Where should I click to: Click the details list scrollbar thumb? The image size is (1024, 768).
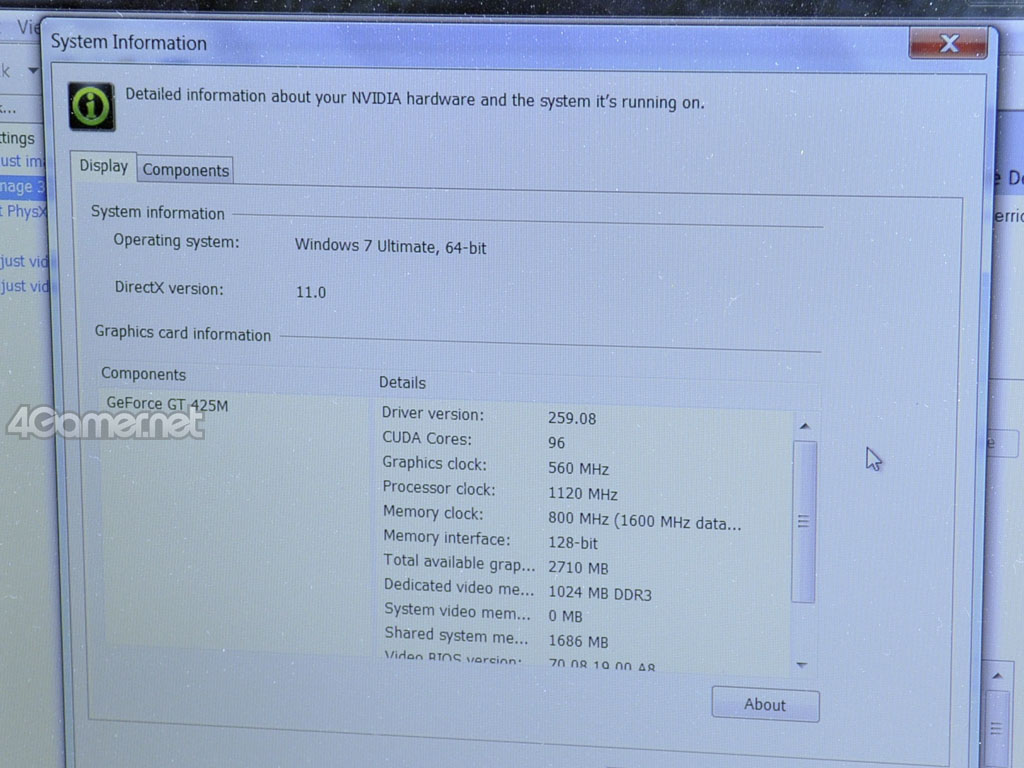tap(804, 521)
